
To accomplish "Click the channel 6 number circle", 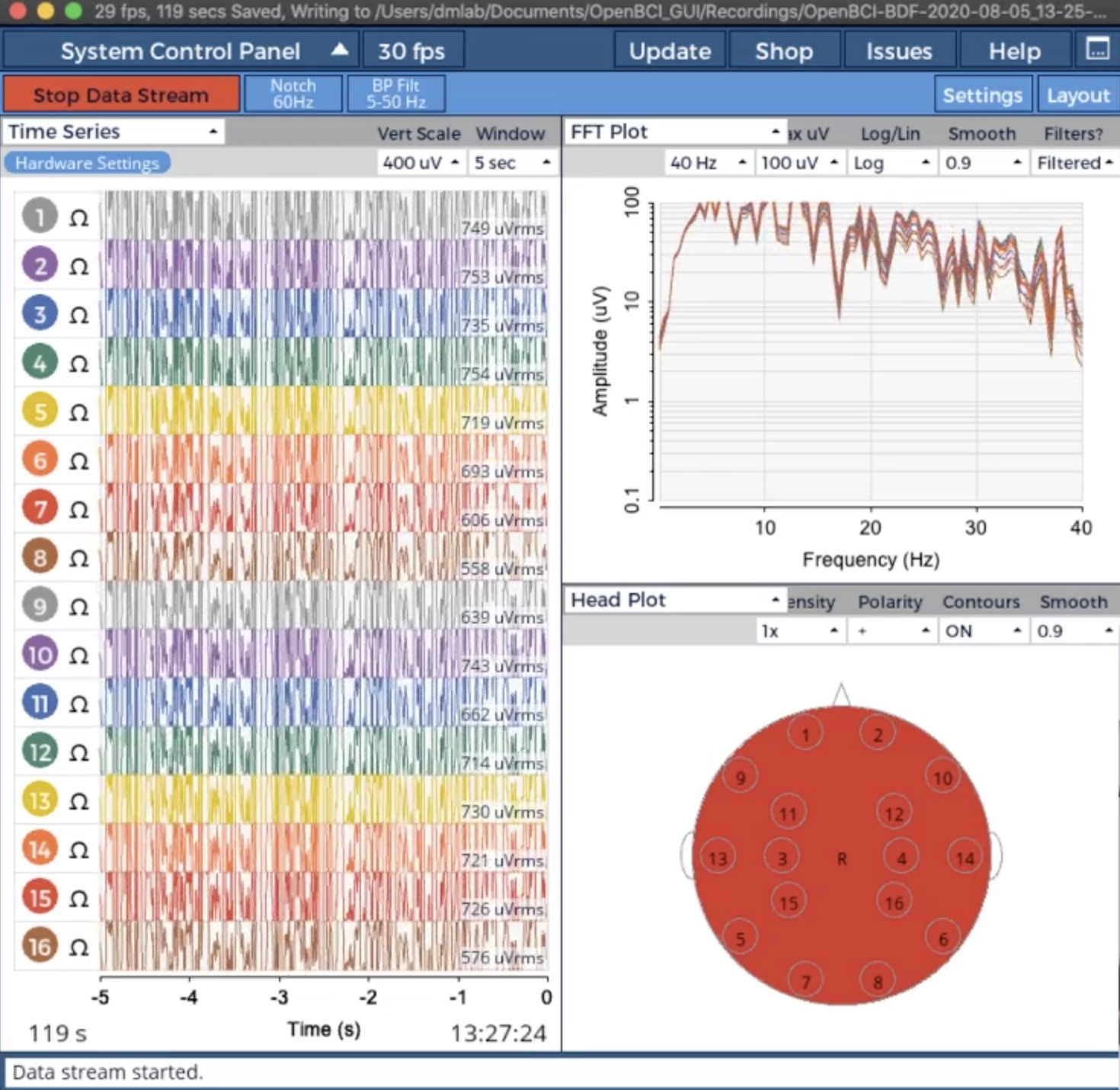I will [39, 460].
